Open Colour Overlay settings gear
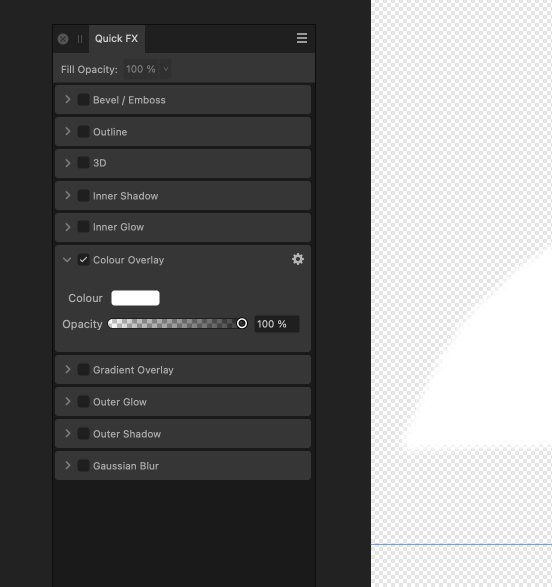The width and height of the screenshot is (552, 587). point(298,259)
